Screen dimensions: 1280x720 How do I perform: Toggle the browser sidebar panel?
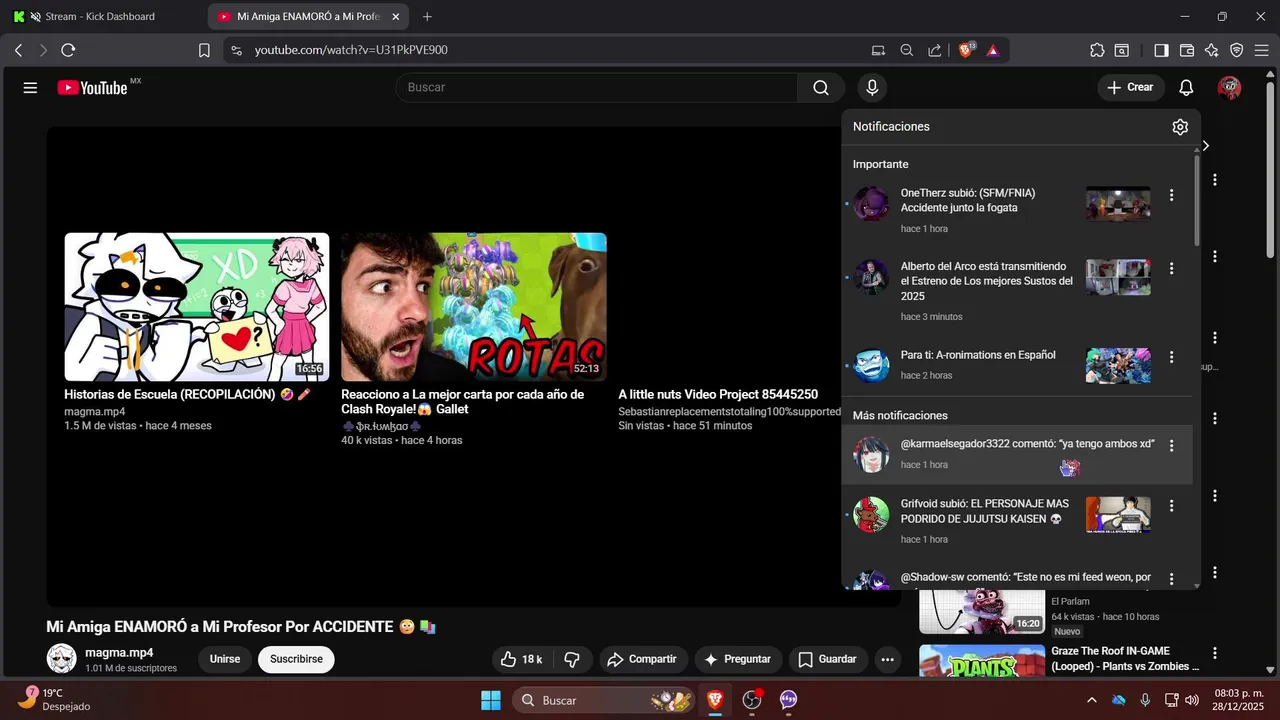[1161, 50]
